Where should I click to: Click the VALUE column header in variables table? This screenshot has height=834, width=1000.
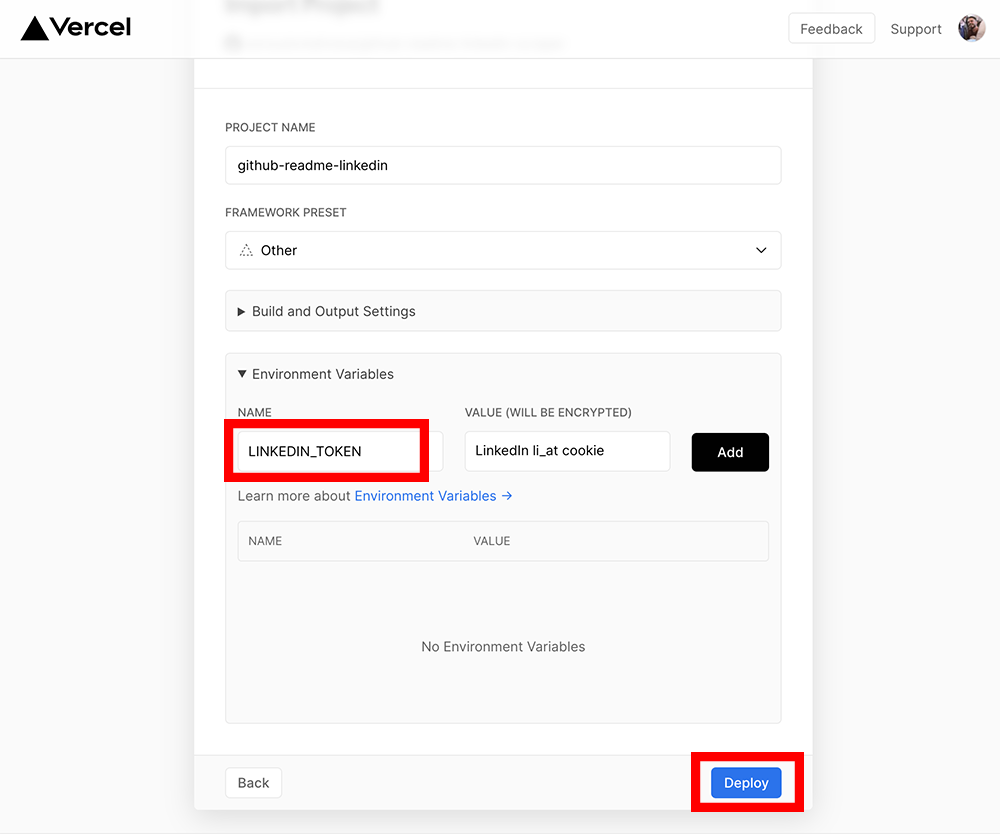pyautogui.click(x=491, y=541)
